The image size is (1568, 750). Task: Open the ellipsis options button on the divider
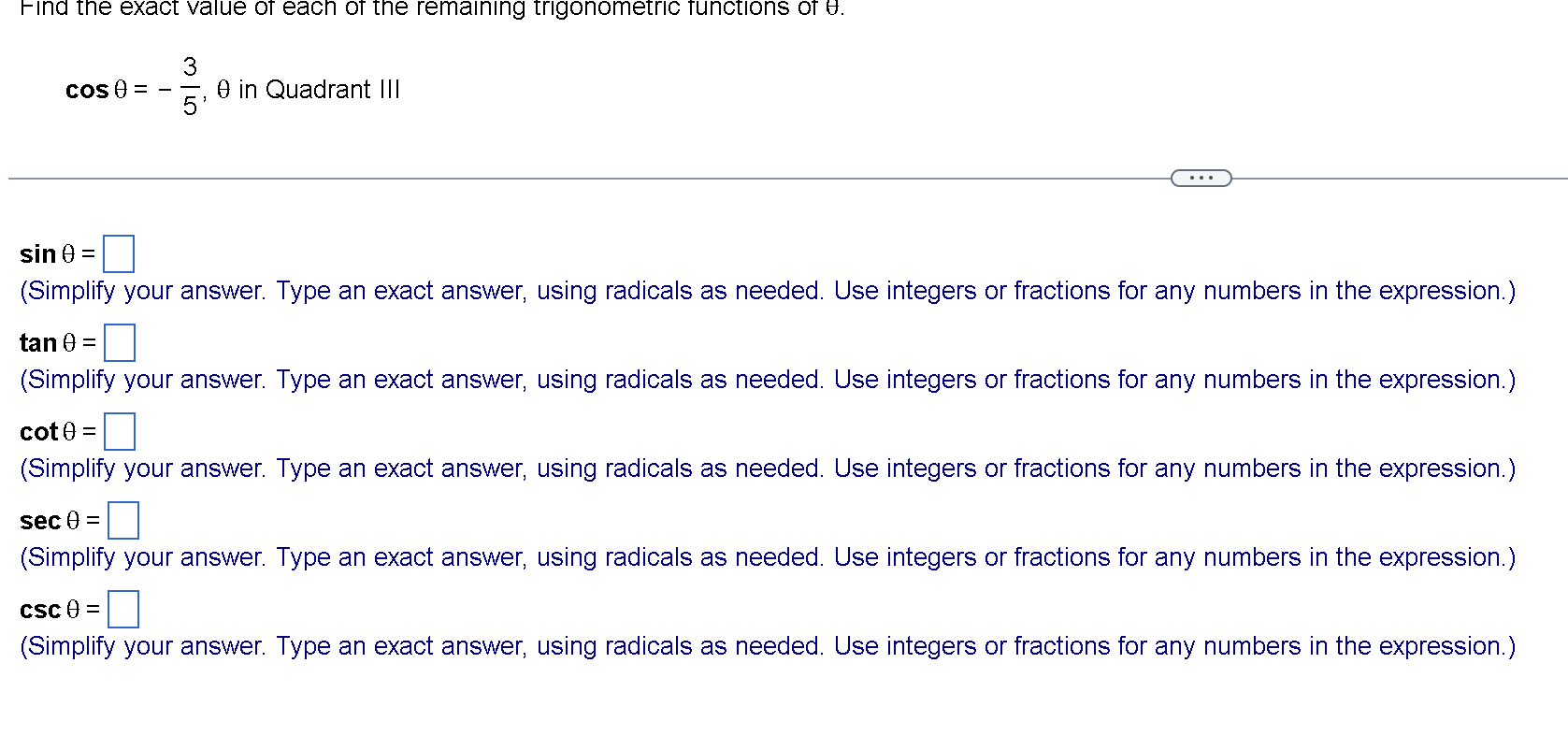1200,177
